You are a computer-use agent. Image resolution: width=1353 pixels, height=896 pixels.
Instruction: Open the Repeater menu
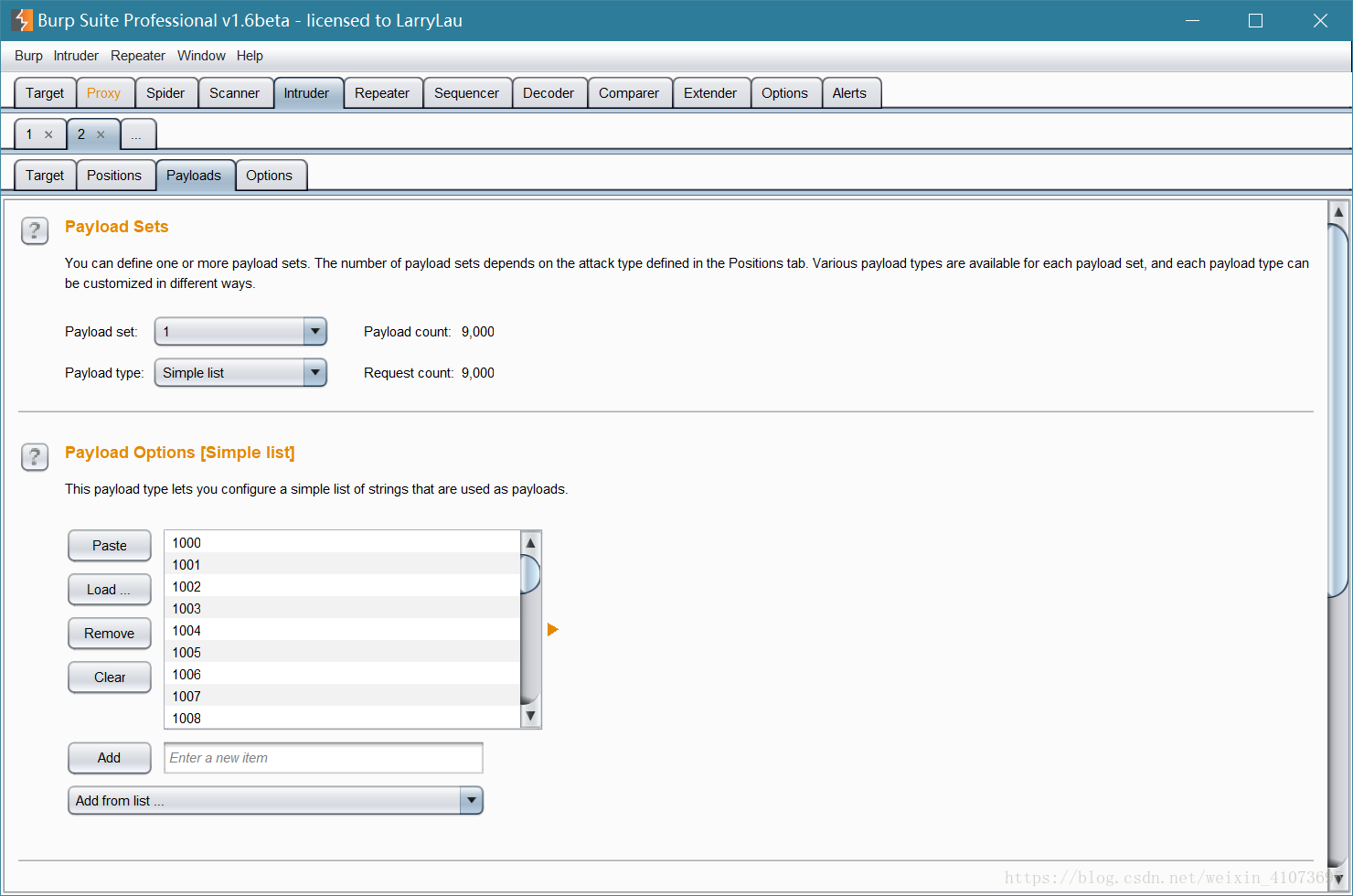click(138, 56)
